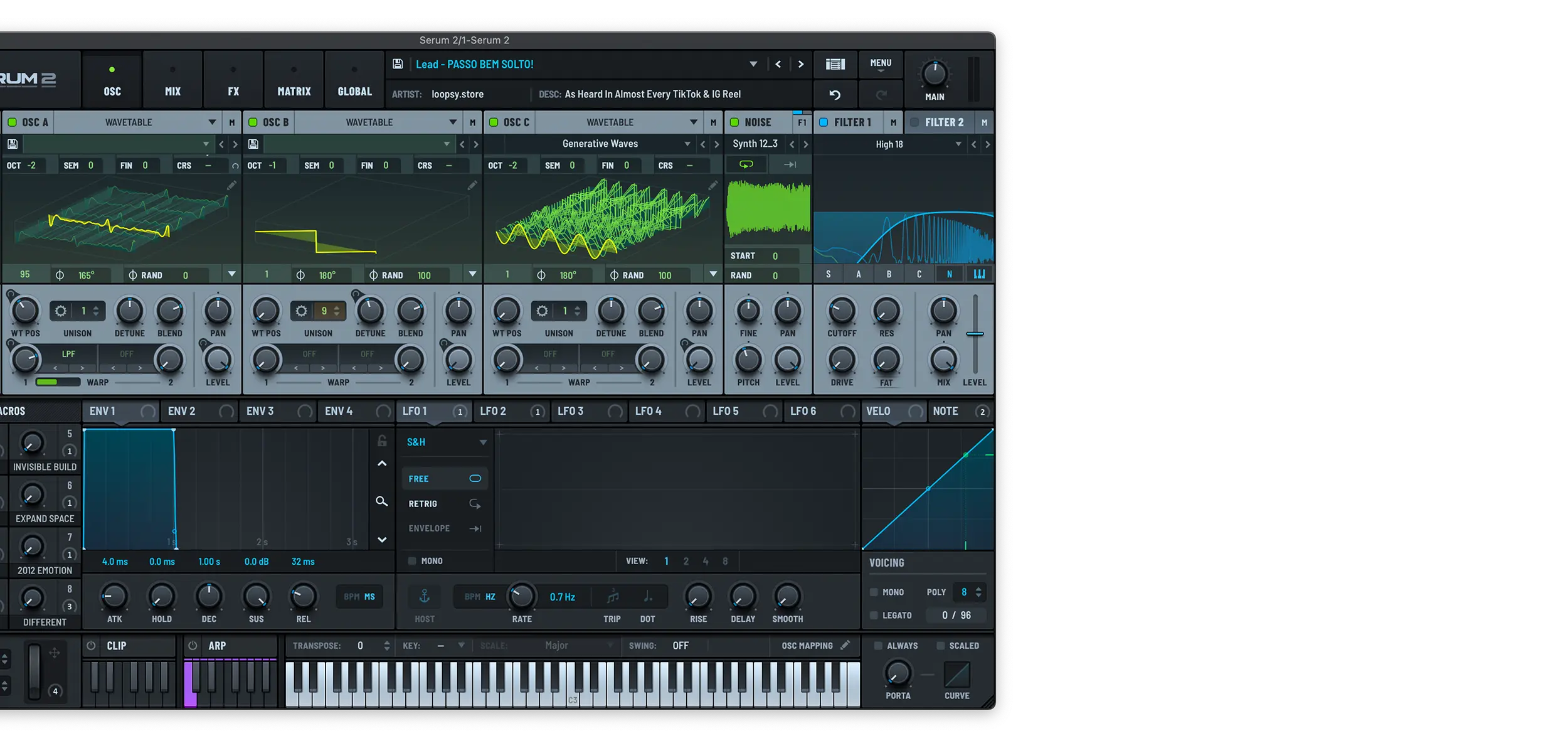
Task: Click the redo arrow icon
Action: tap(881, 95)
